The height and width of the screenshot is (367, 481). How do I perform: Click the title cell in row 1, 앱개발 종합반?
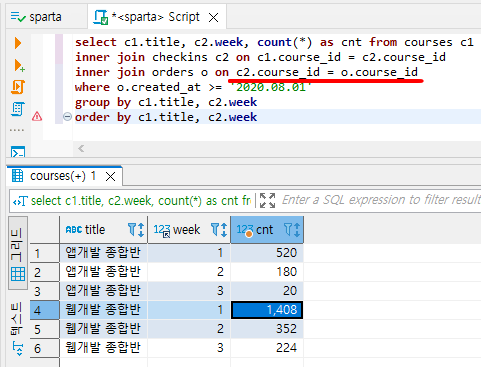(x=104, y=253)
